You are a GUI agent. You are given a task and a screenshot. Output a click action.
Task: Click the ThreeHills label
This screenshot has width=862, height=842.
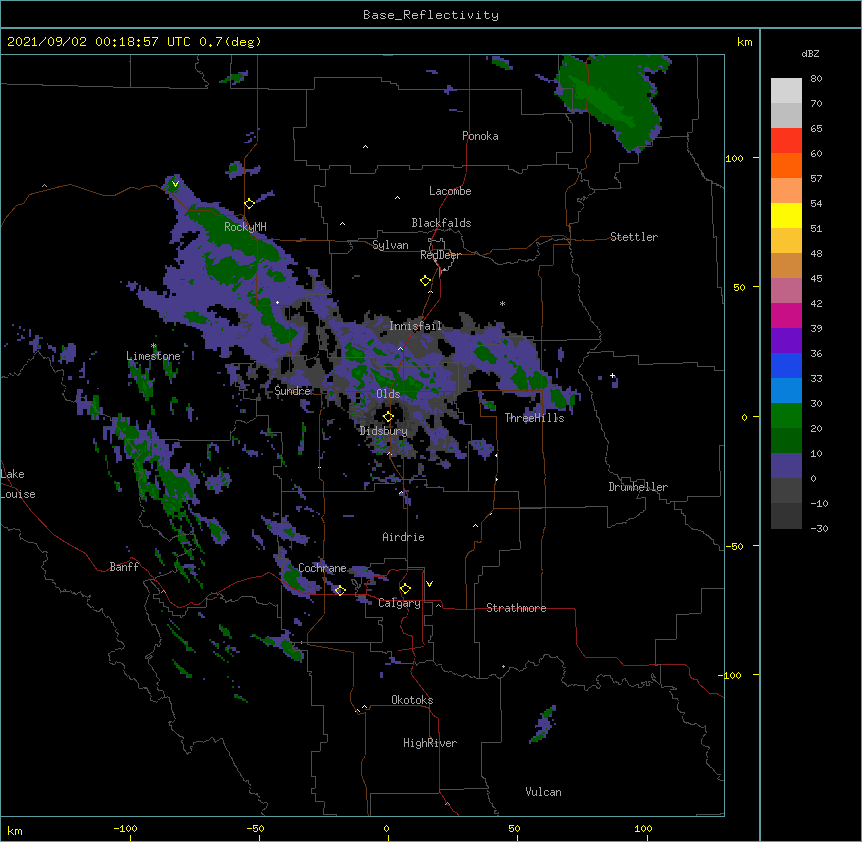(534, 418)
